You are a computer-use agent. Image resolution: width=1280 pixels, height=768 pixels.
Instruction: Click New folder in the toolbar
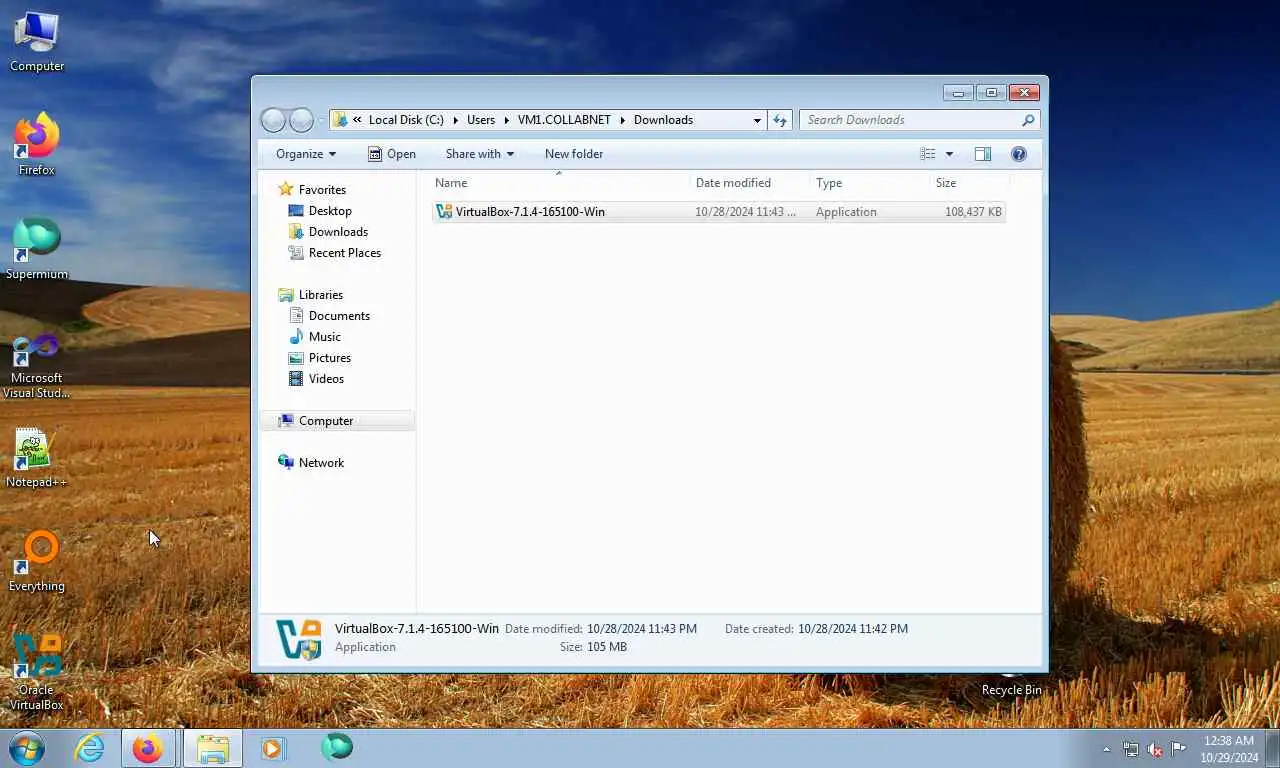point(574,154)
